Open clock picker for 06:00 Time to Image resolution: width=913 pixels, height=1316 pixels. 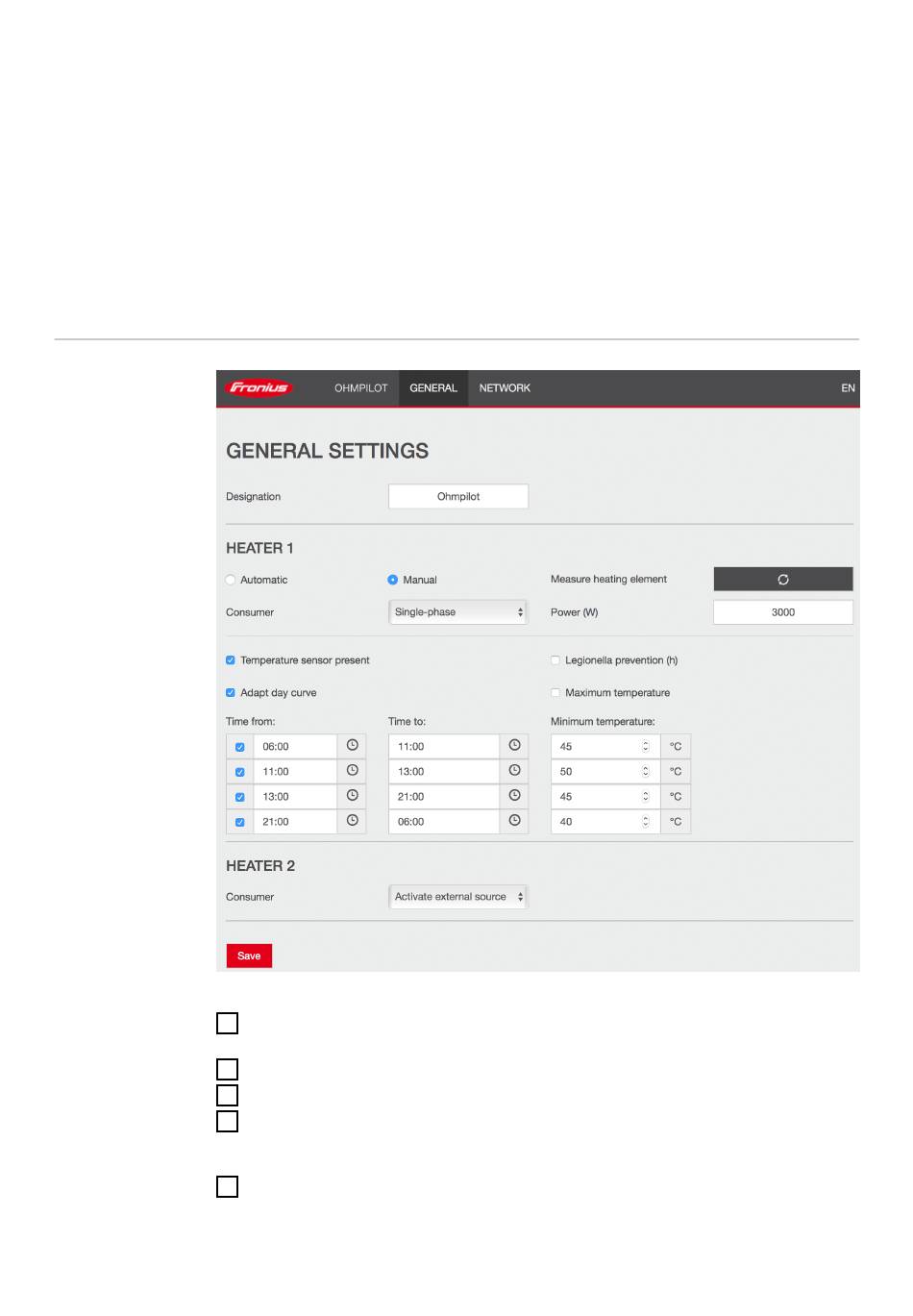click(x=515, y=821)
